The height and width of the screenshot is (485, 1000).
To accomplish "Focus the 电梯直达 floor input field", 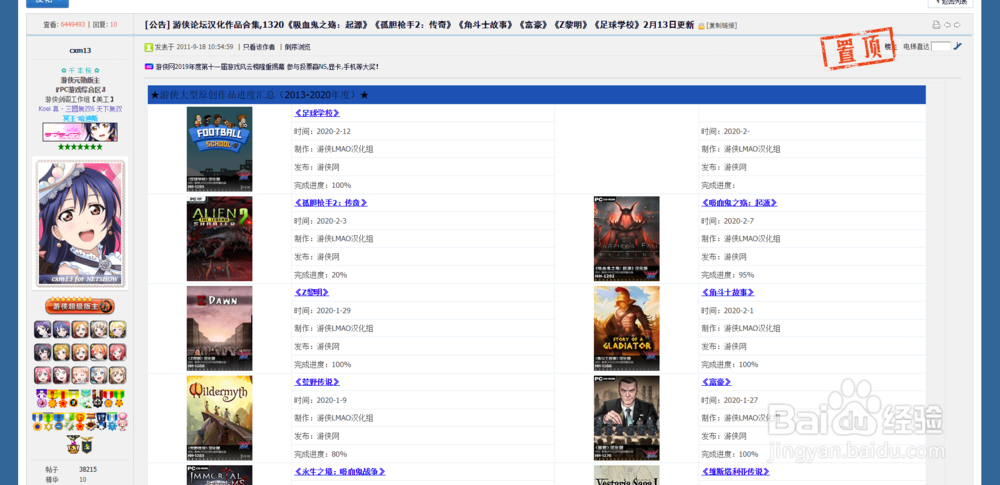I will pos(941,47).
